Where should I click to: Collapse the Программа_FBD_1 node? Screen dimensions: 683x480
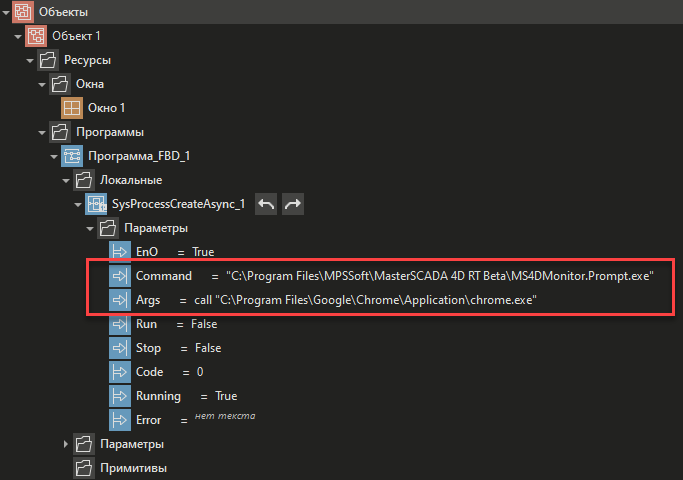pyautogui.click(x=54, y=156)
